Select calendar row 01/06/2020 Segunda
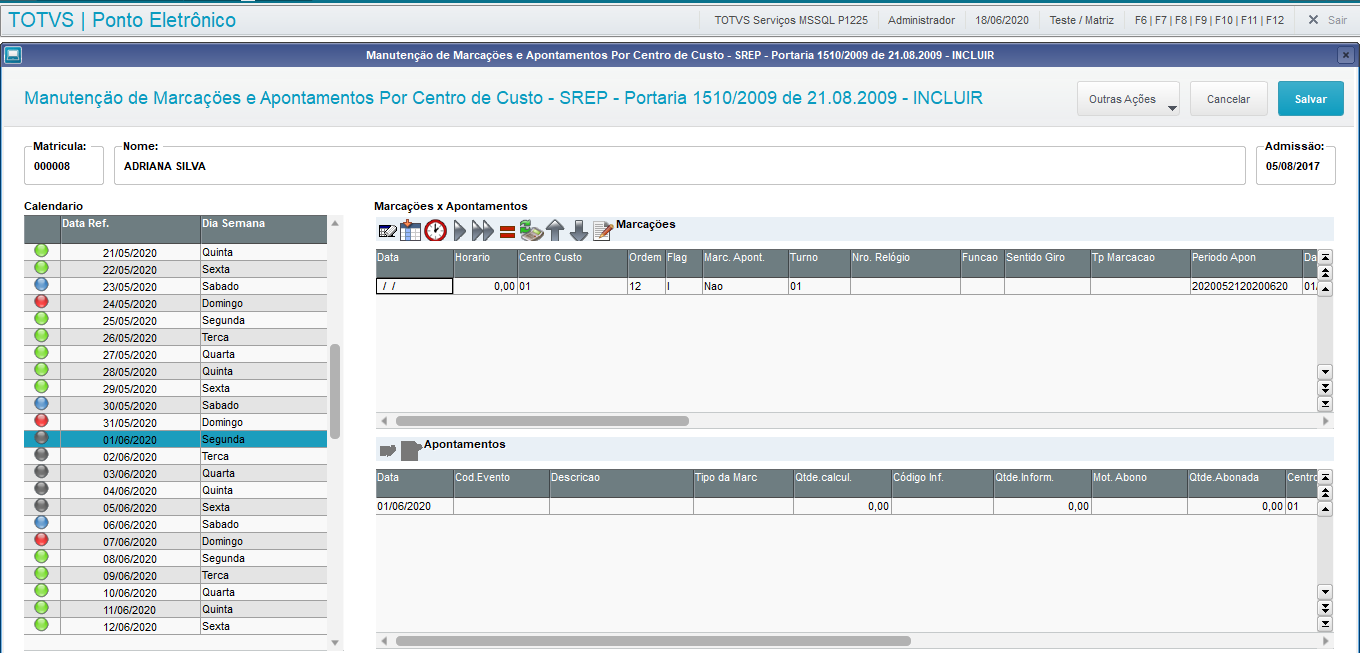The height and width of the screenshot is (653, 1360). 176,439
